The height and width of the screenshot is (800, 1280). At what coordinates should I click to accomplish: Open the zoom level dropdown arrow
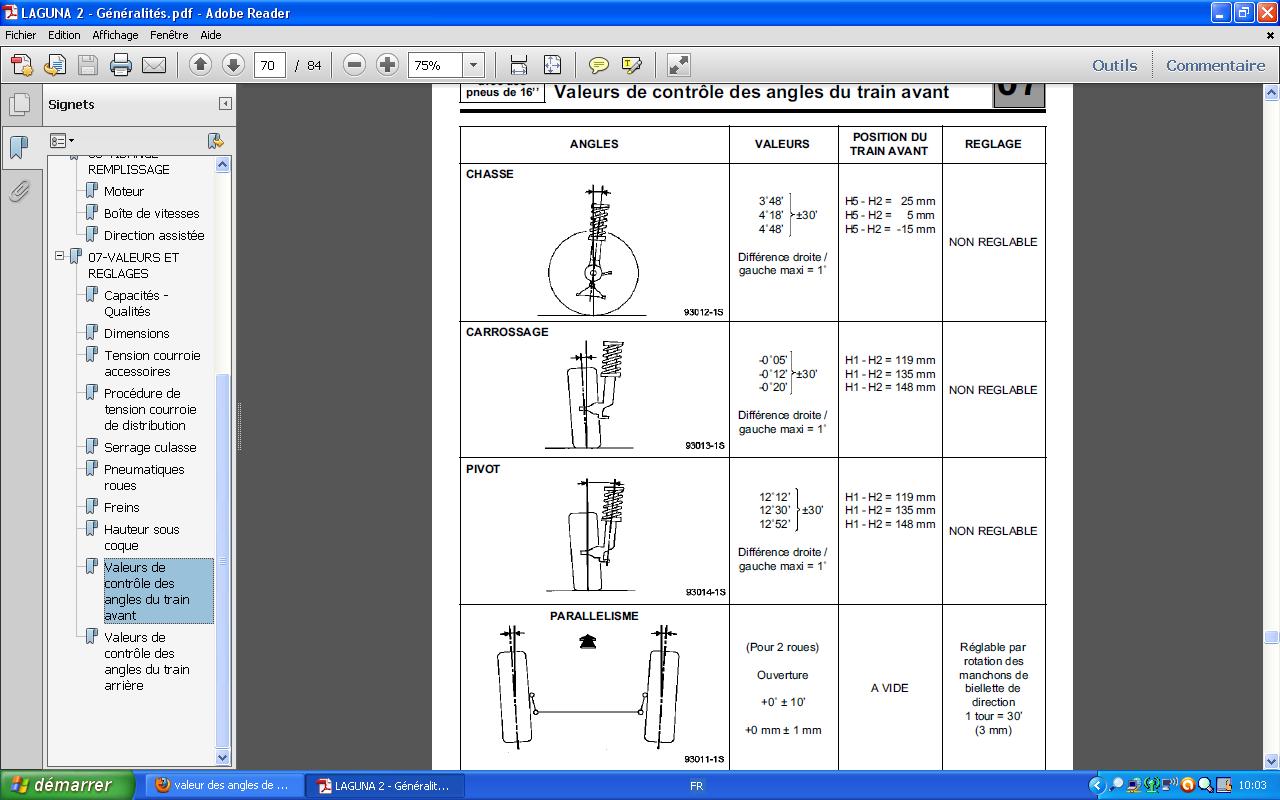(473, 65)
